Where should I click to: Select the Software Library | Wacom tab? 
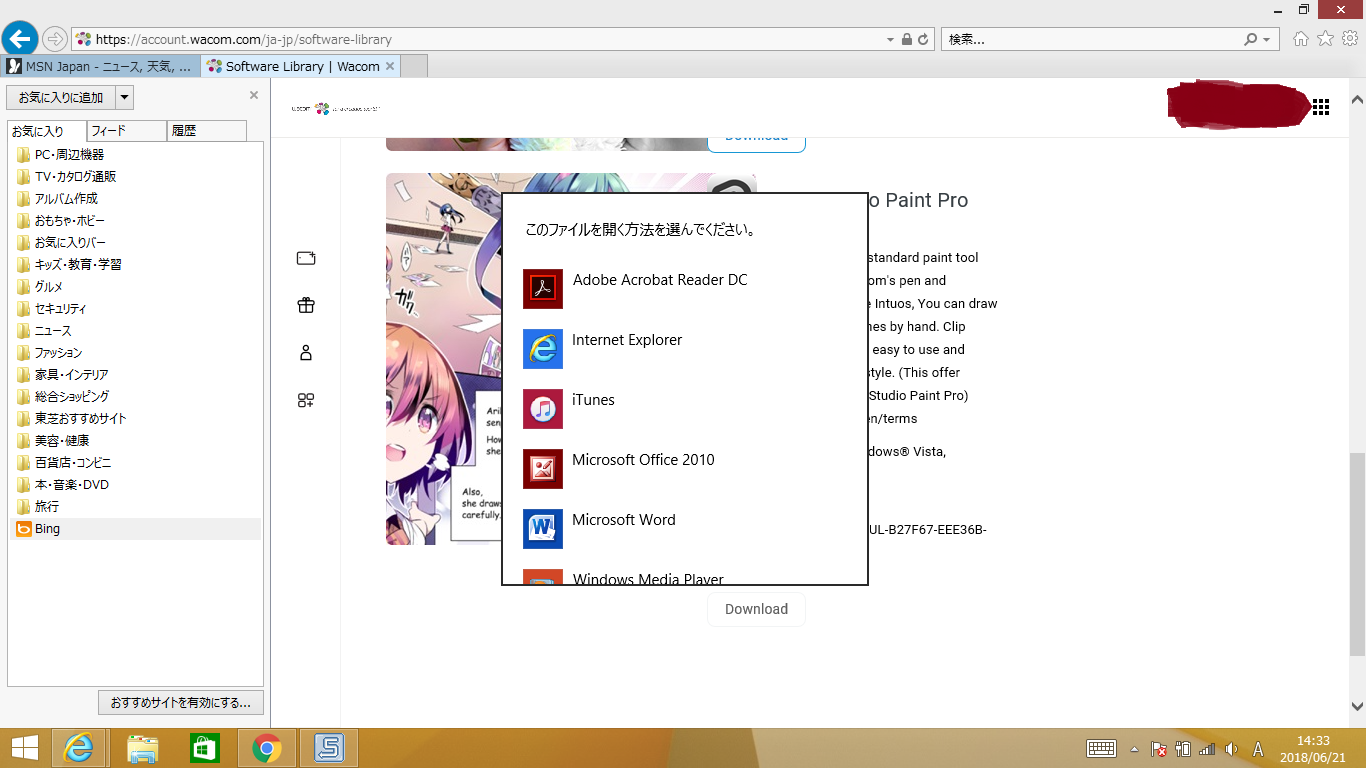(x=300, y=67)
